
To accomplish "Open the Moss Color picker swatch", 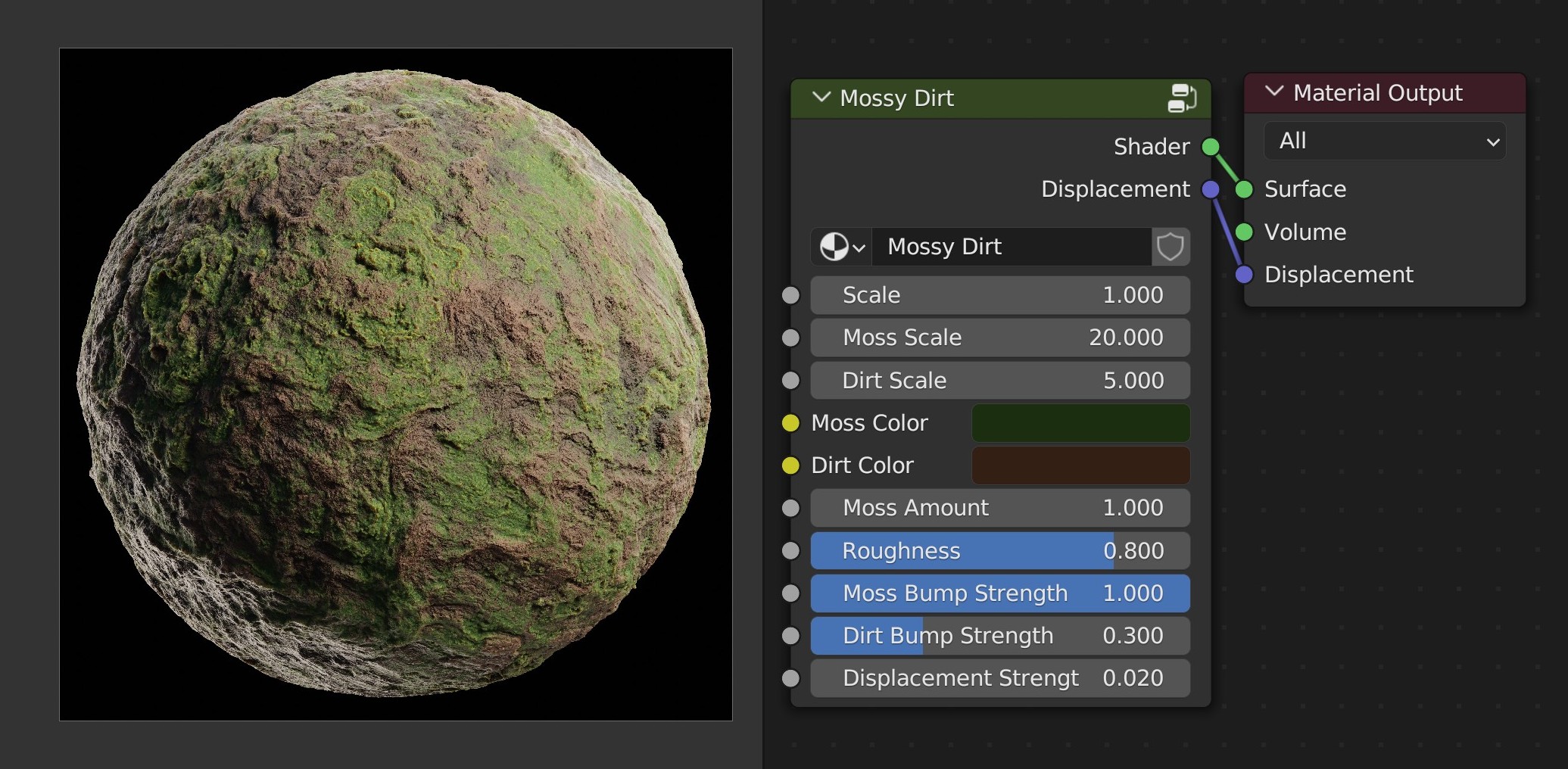I will click(1080, 423).
